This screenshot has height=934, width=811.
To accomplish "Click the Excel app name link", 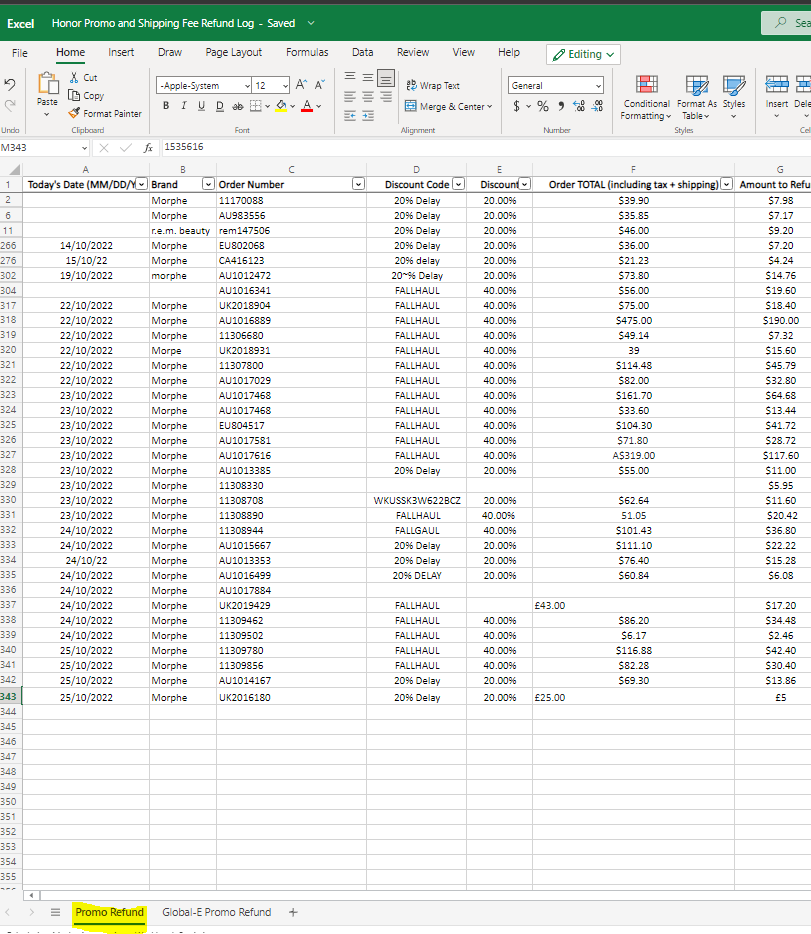I will (20, 24).
